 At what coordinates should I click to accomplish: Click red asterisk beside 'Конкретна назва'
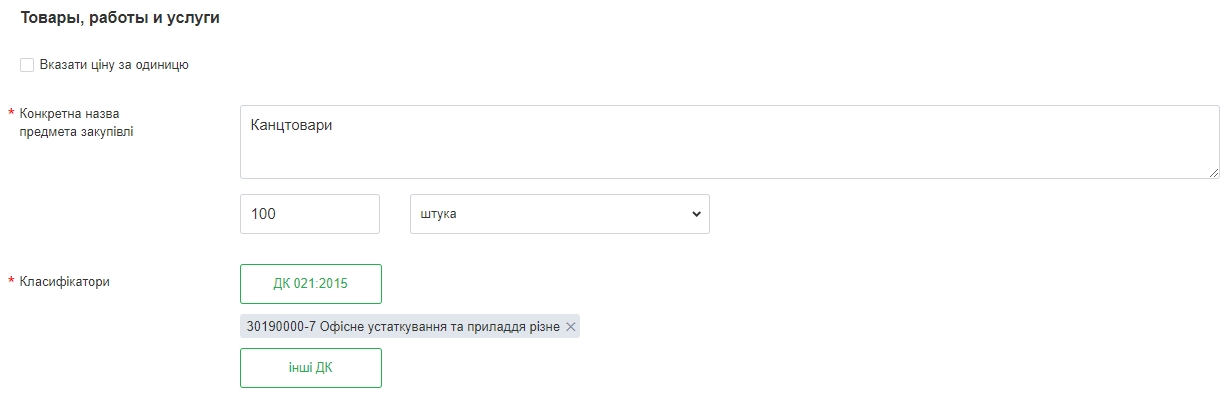11,114
